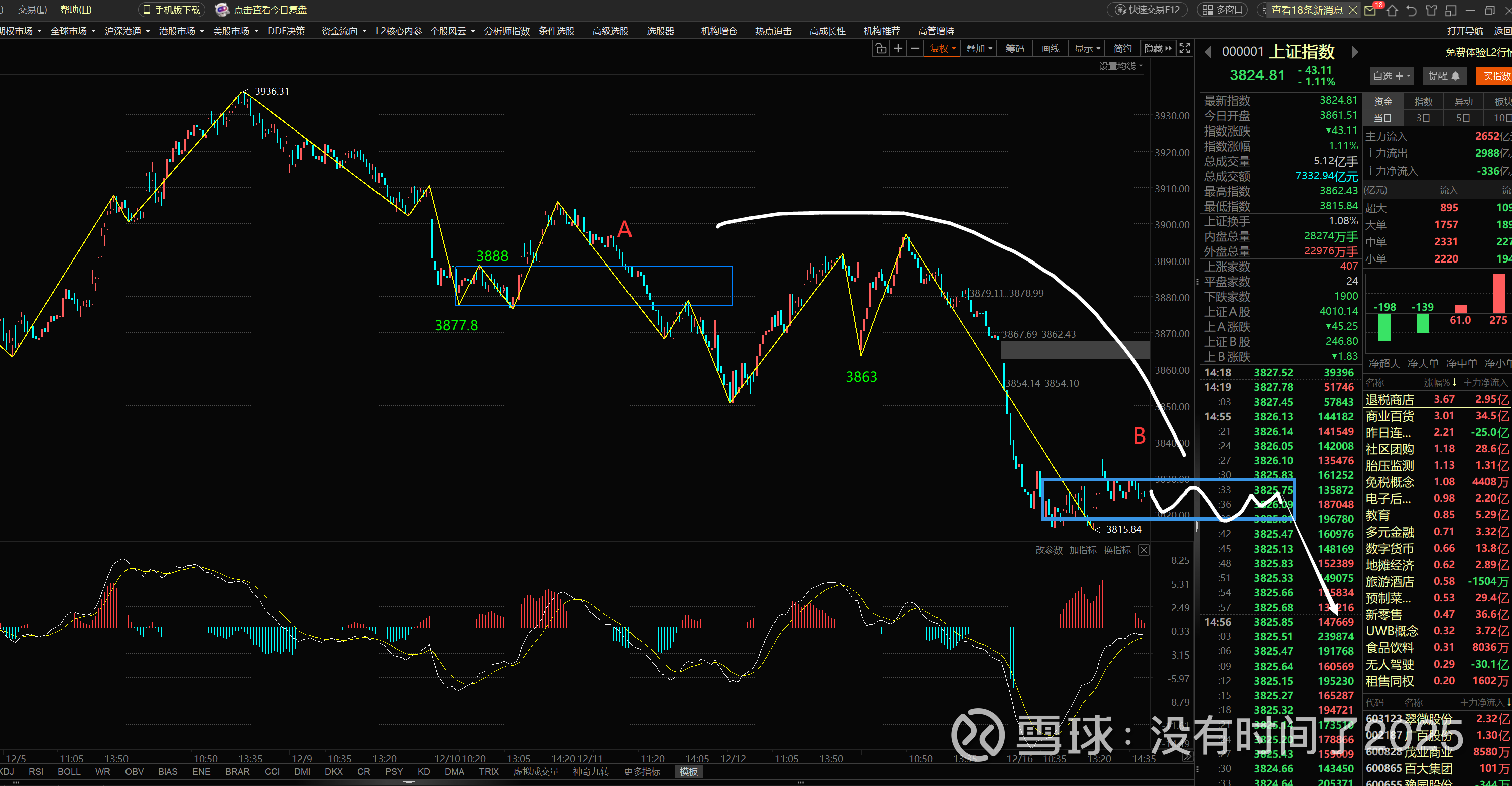Click the chart lock icon
This screenshot has width=1512, height=786.
880,49
